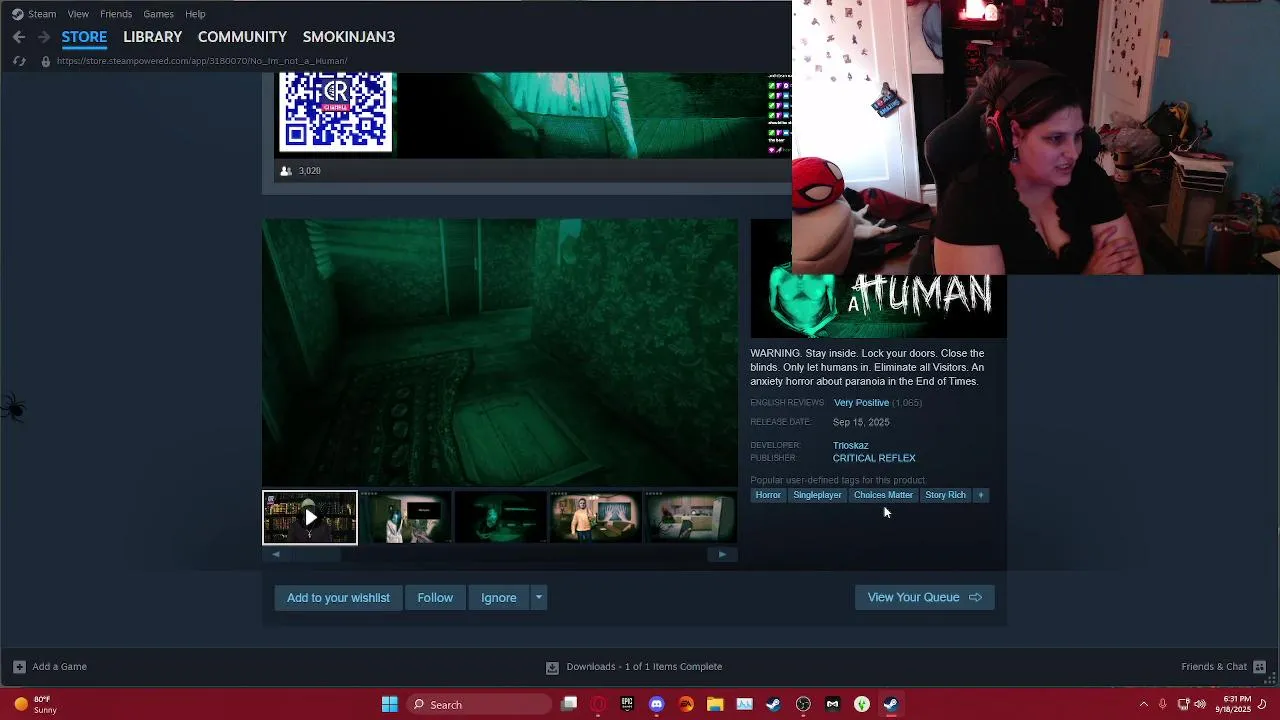Image resolution: width=1280 pixels, height=720 pixels.
Task: Open publisher CRITICAL REFLEX link
Action: click(874, 458)
